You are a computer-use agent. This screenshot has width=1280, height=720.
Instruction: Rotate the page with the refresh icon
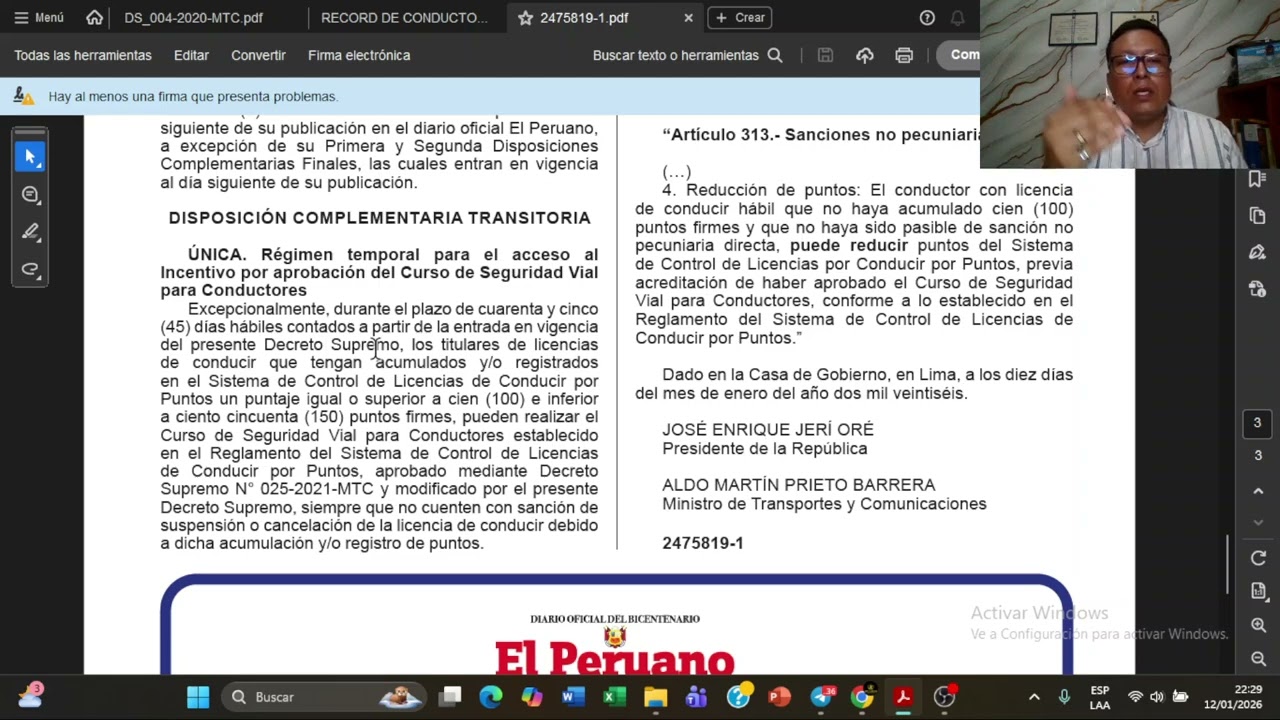tap(1258, 558)
